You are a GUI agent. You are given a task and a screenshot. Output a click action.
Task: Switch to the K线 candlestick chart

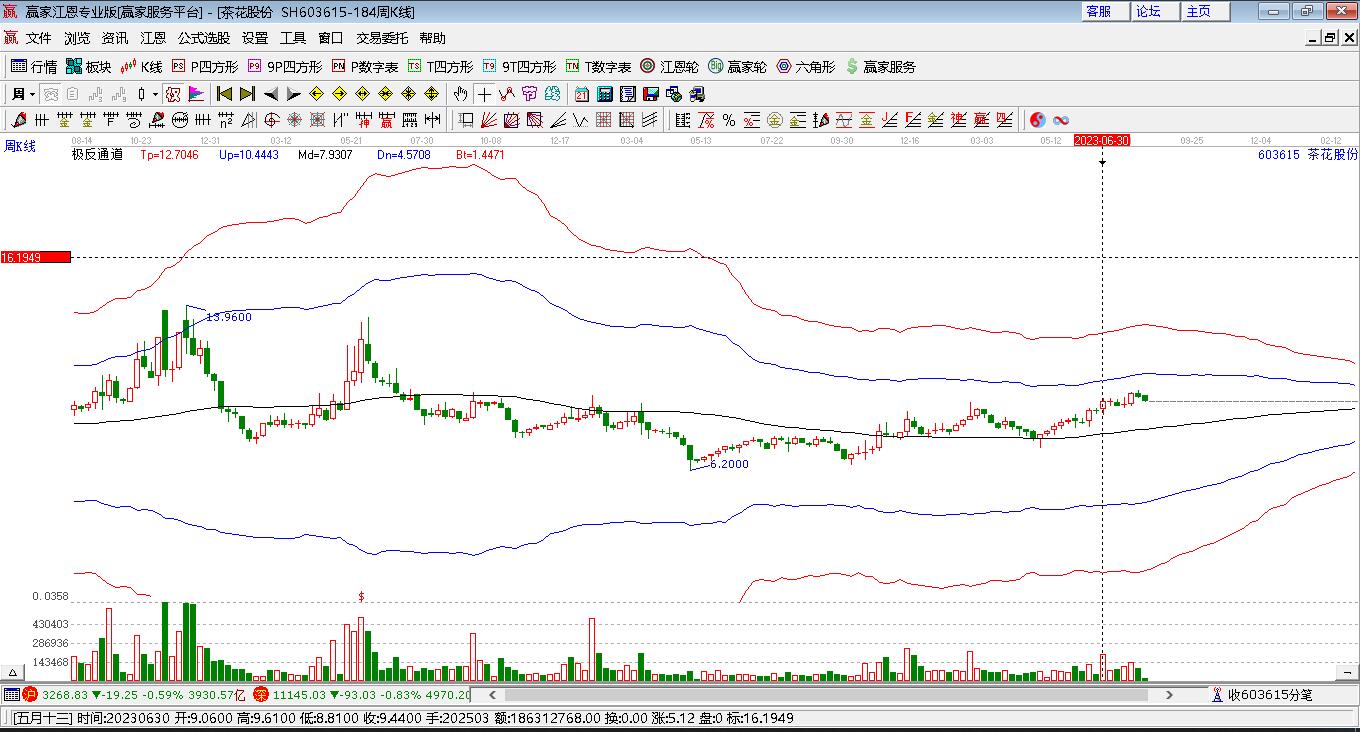tap(141, 67)
